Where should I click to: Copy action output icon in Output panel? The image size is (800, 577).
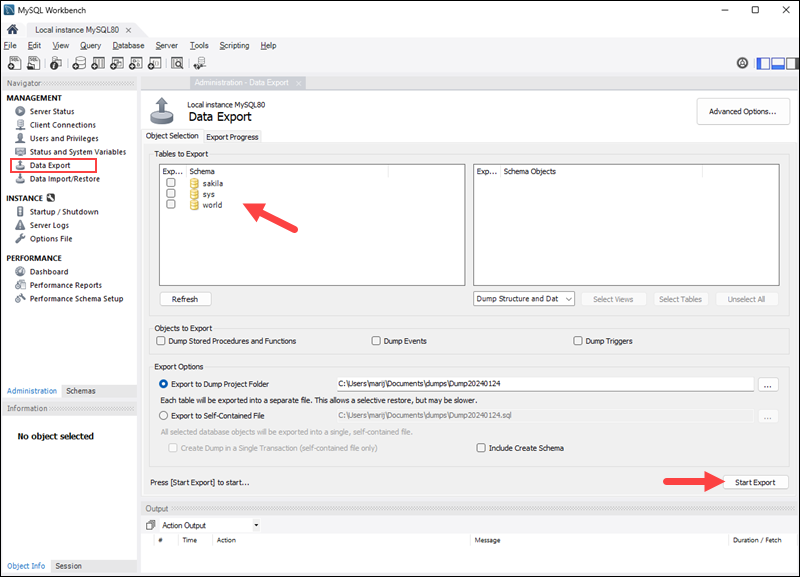point(151,525)
